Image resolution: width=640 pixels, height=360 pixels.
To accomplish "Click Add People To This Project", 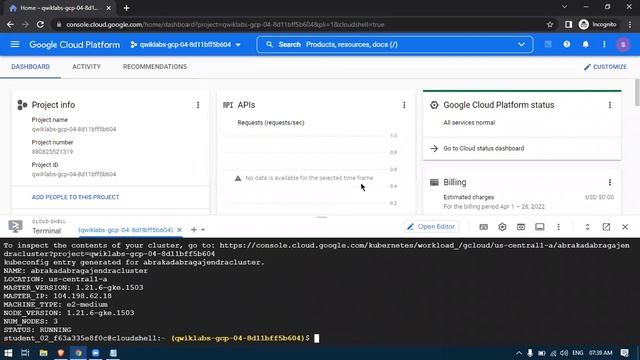I will (76, 197).
